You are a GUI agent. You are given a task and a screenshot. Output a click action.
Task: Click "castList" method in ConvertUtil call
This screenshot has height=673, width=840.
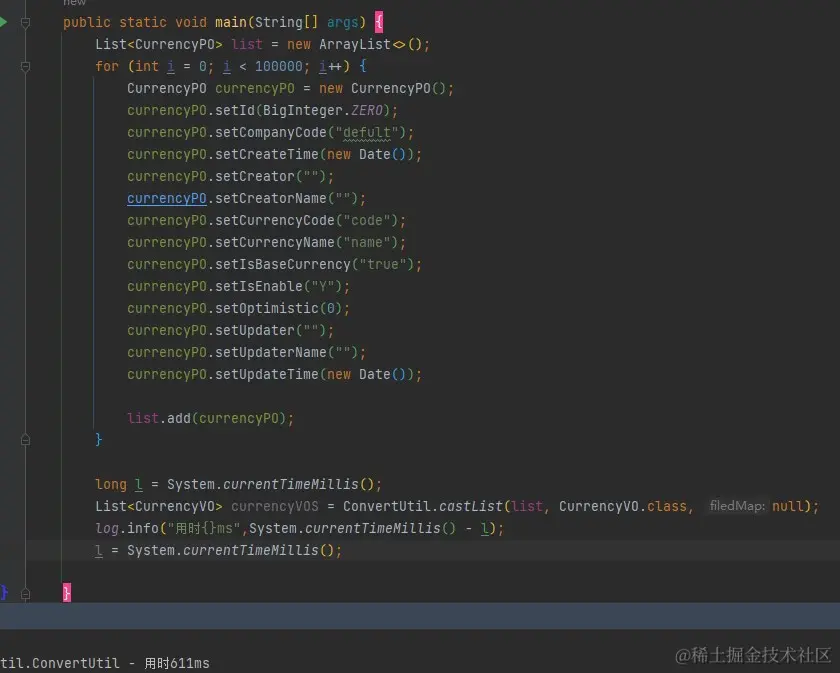[x=471, y=506]
